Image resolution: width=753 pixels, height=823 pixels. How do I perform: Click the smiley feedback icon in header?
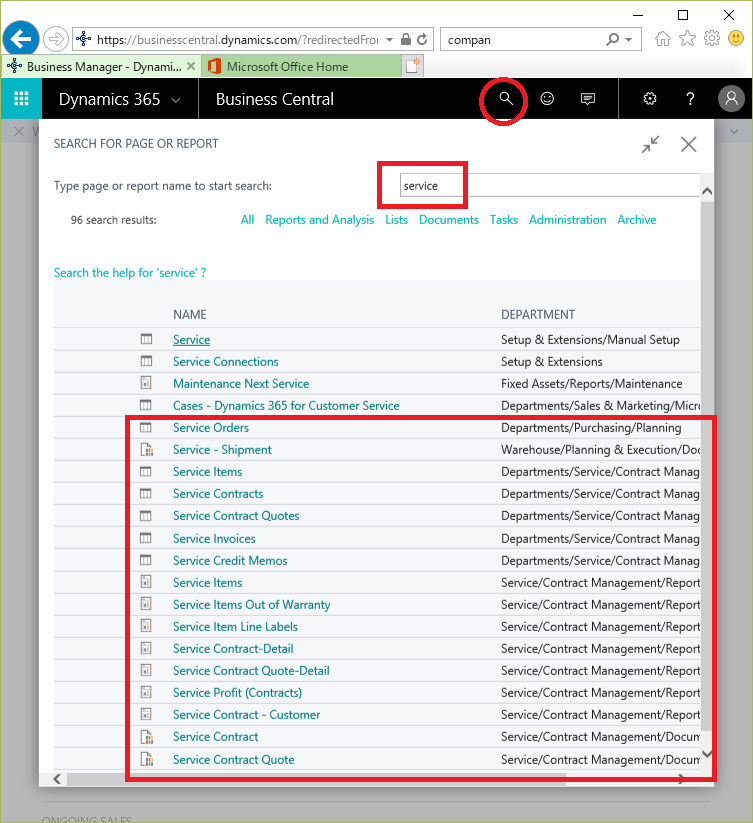pyautogui.click(x=547, y=99)
